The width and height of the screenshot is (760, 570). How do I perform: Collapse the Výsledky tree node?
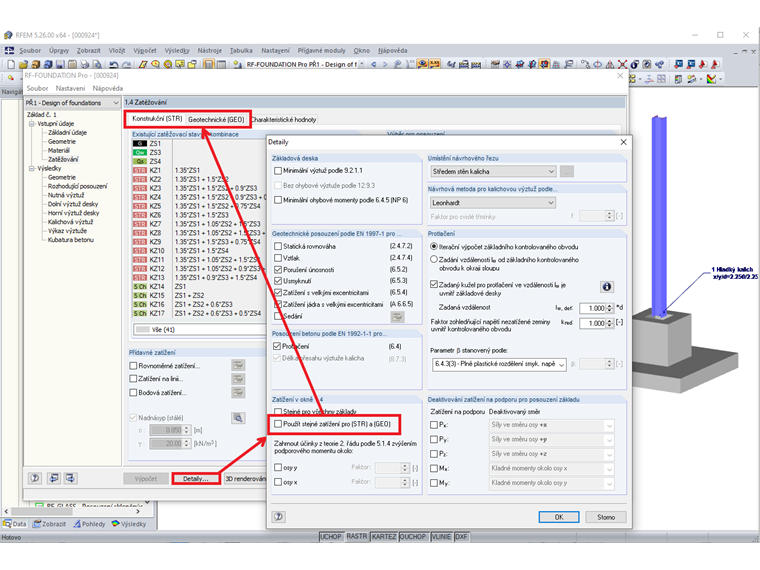pyautogui.click(x=32, y=169)
